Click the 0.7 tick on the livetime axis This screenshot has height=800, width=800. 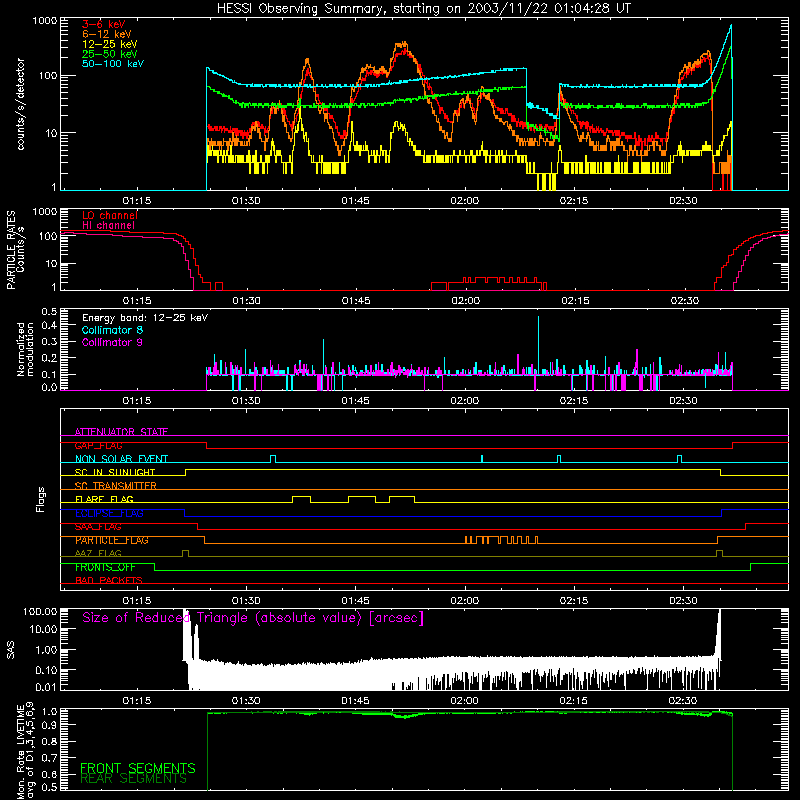tap(49, 758)
